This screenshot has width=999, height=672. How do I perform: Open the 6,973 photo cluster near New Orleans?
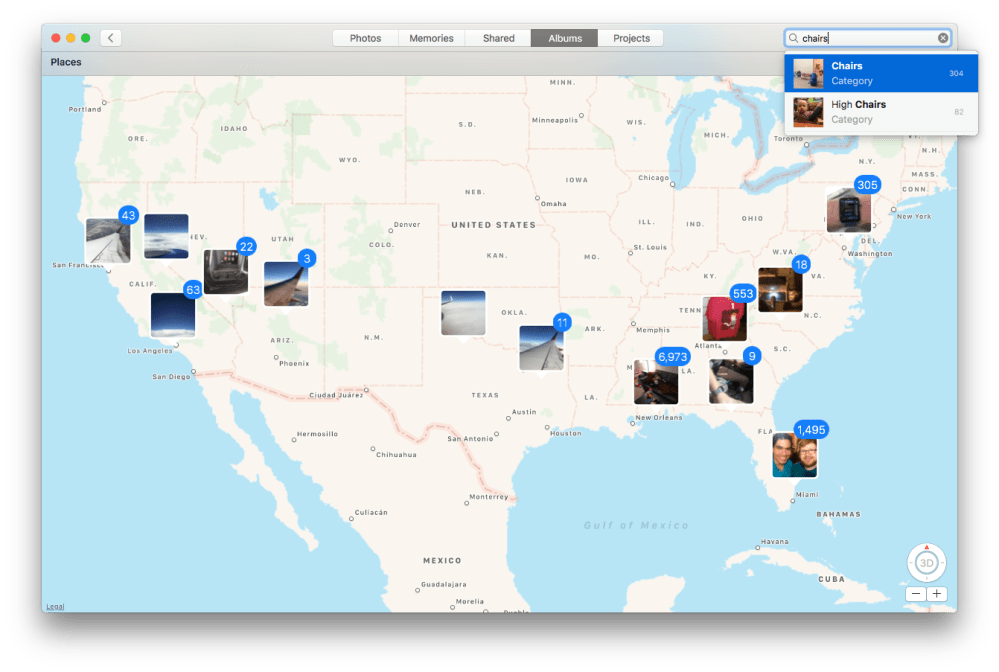(656, 382)
